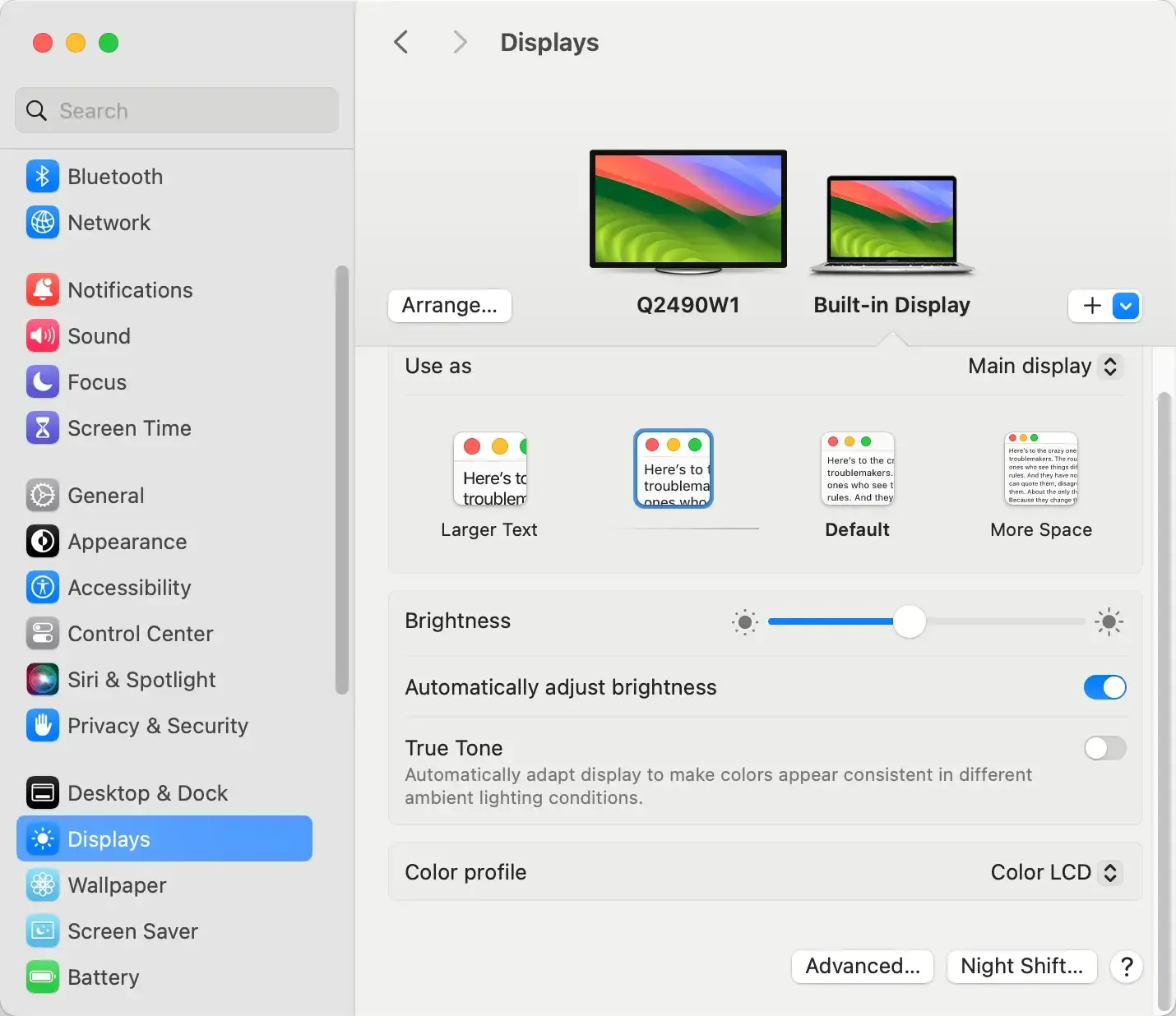This screenshot has width=1176, height=1016.
Task: Click the Use as label
Action: click(438, 366)
